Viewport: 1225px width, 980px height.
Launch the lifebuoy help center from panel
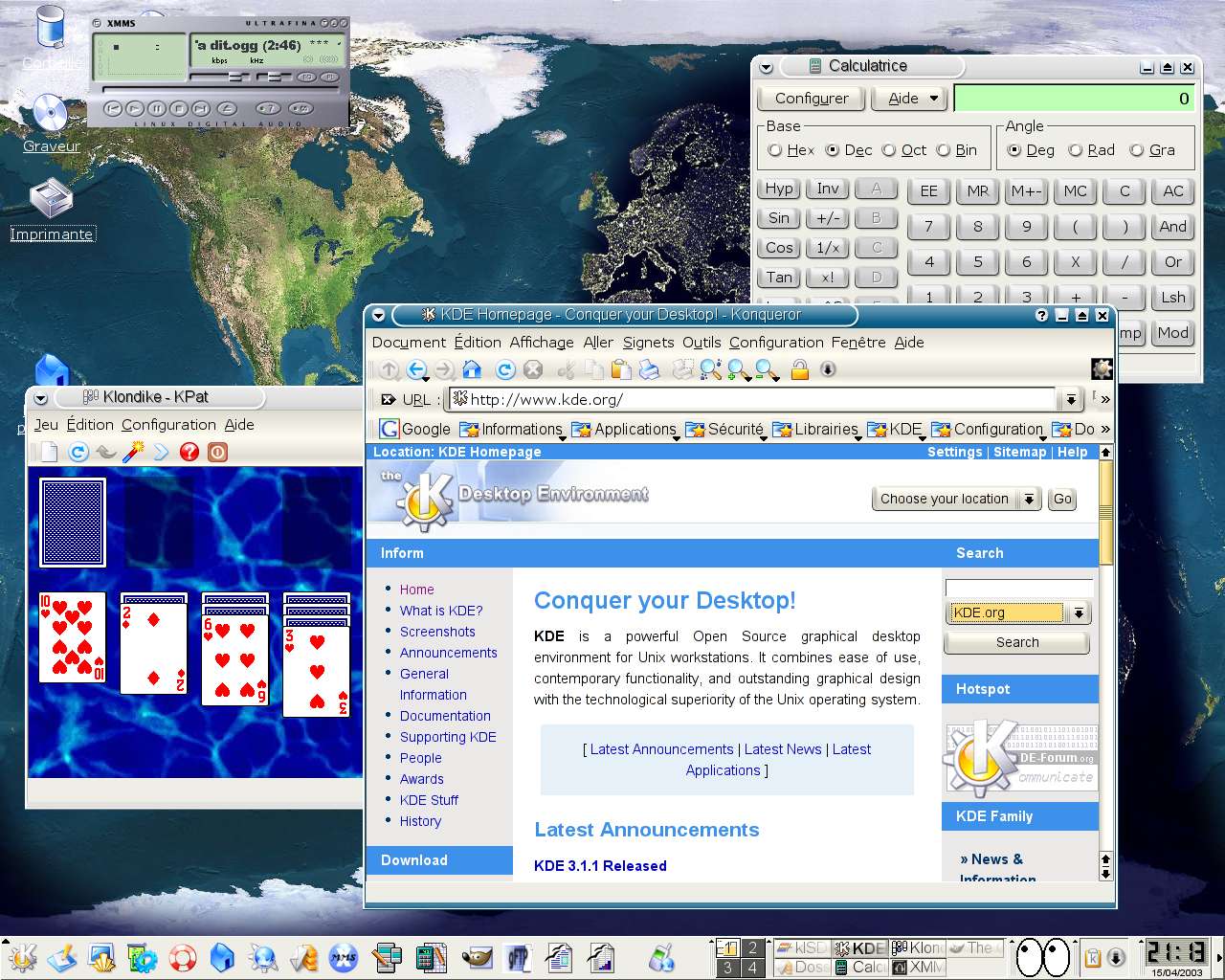182,957
